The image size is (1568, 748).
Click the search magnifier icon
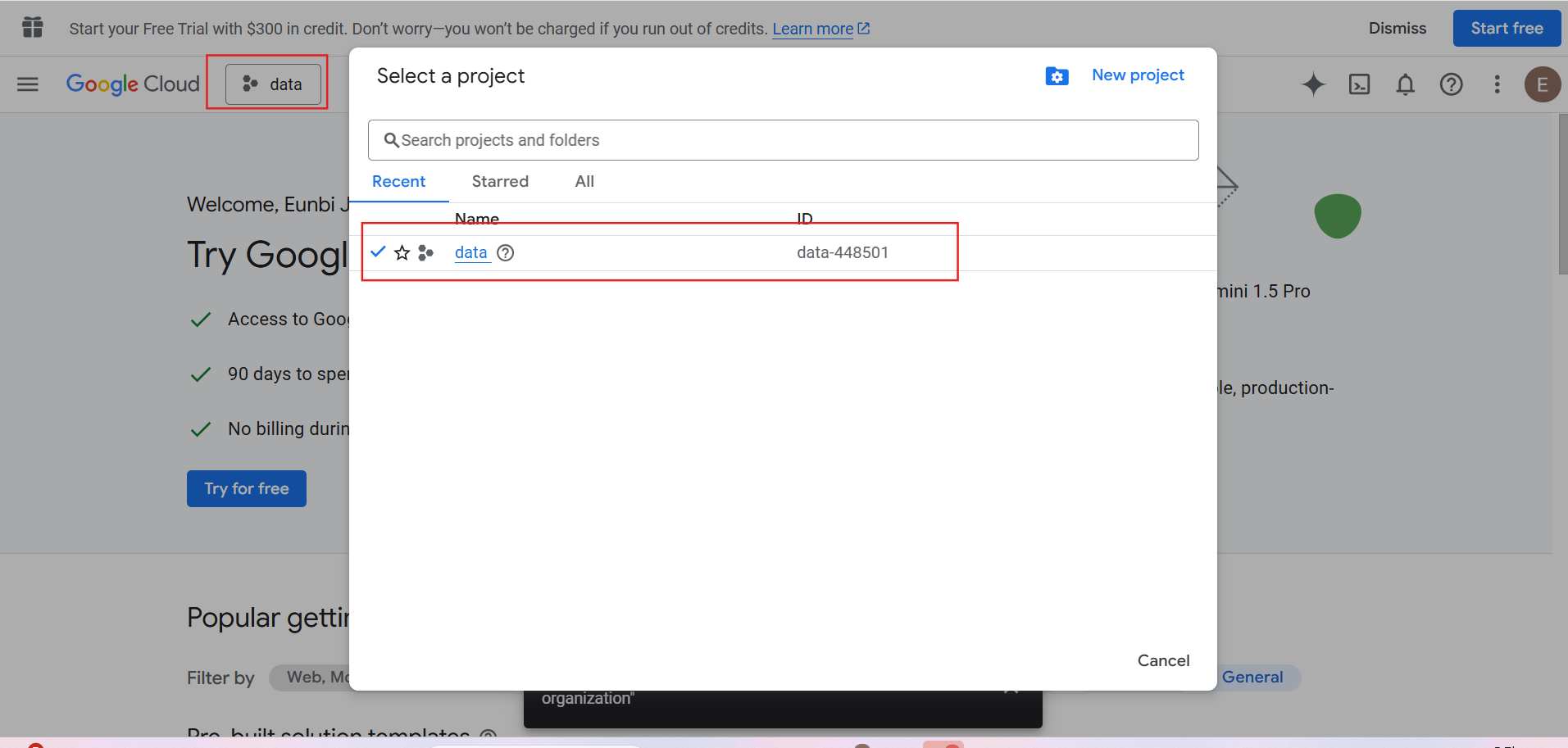(391, 140)
